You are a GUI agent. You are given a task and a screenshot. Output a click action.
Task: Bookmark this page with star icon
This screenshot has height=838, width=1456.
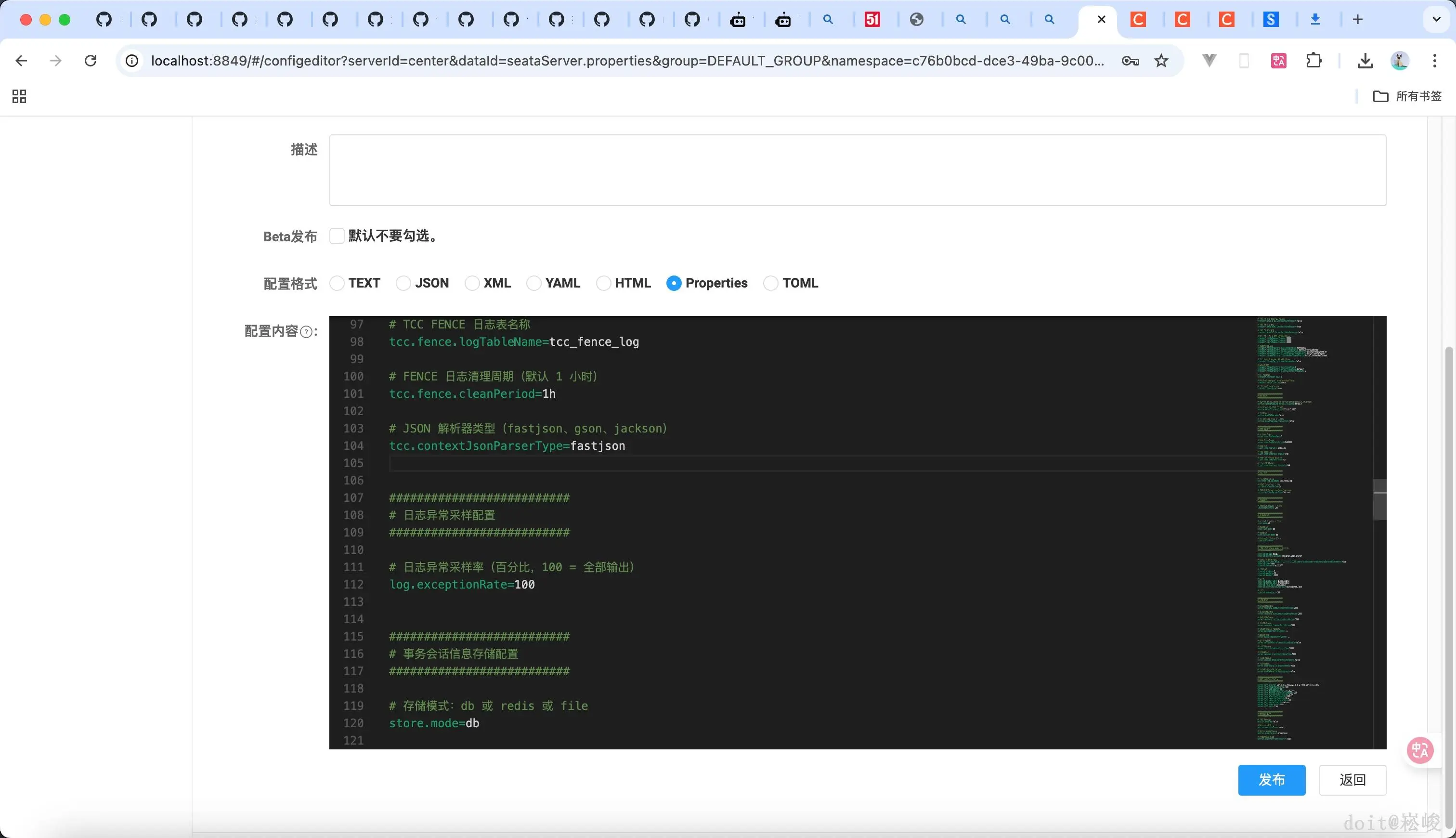1161,60
